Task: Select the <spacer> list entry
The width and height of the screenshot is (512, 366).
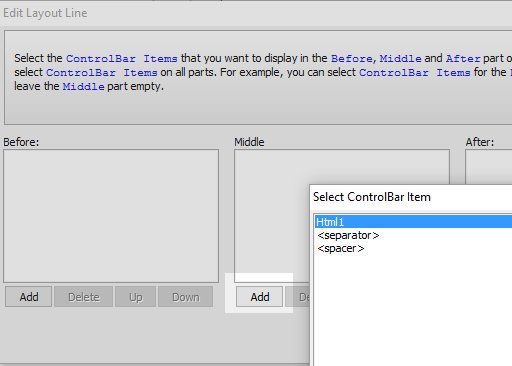Action: click(x=413, y=249)
